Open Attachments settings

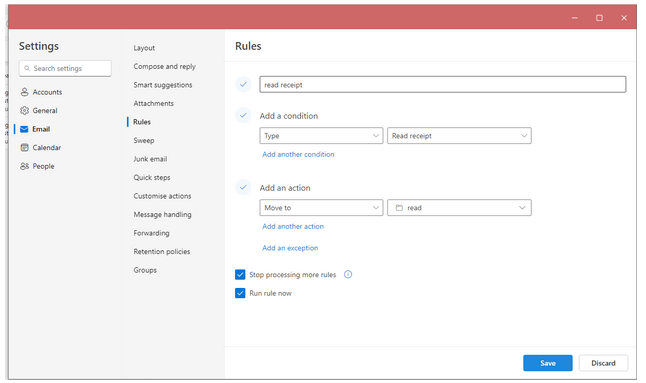tap(153, 103)
